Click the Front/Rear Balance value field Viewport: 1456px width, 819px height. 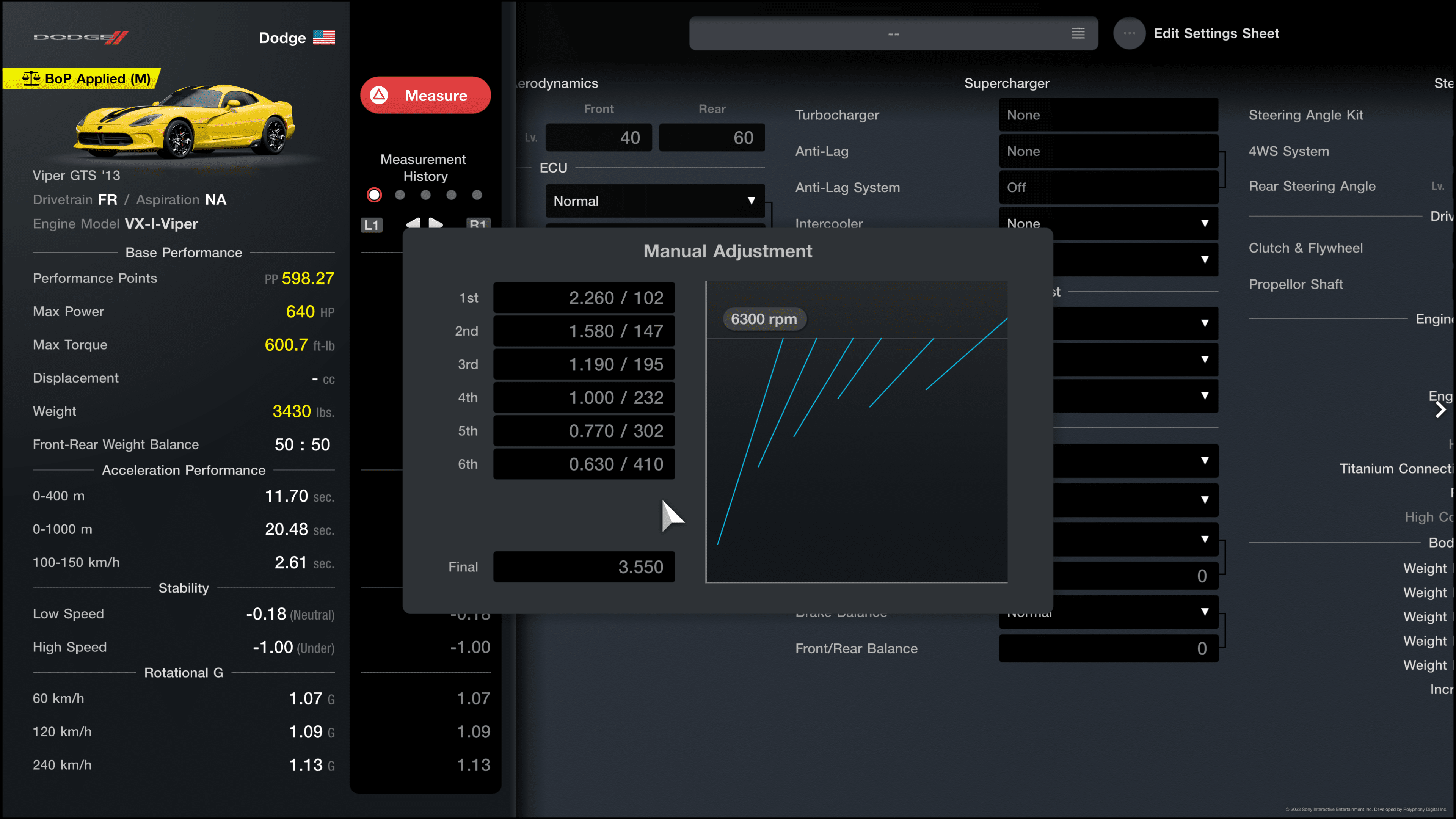click(x=1108, y=648)
